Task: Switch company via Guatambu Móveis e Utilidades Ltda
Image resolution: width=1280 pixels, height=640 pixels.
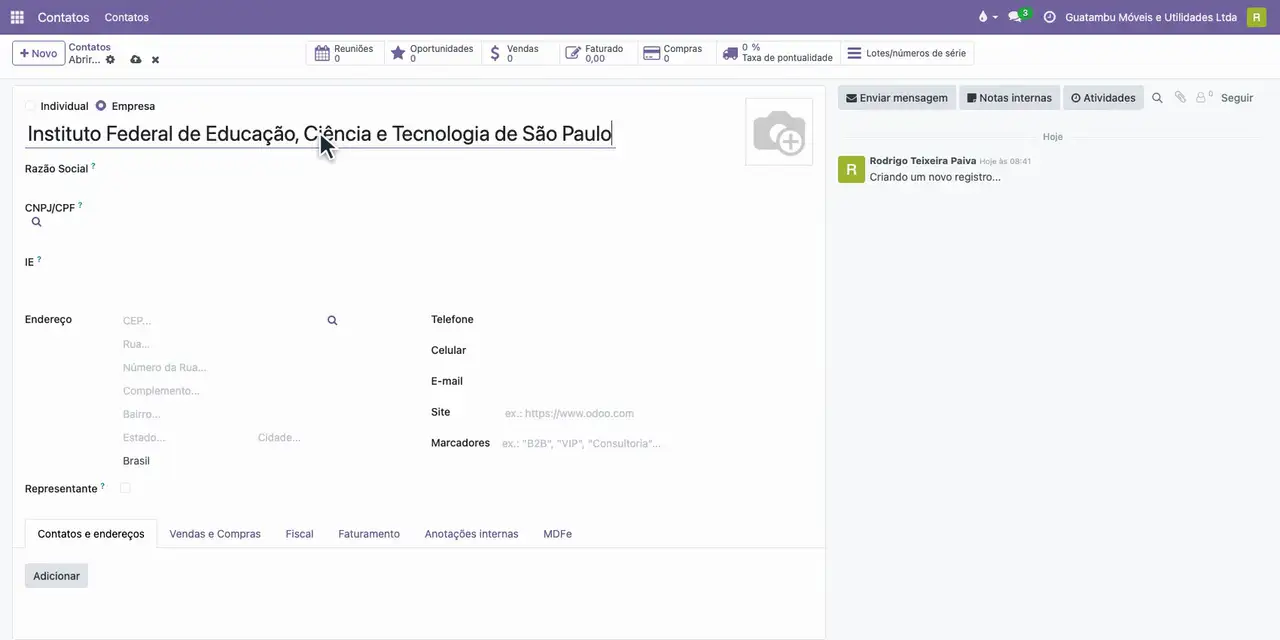Action: coord(1151,17)
